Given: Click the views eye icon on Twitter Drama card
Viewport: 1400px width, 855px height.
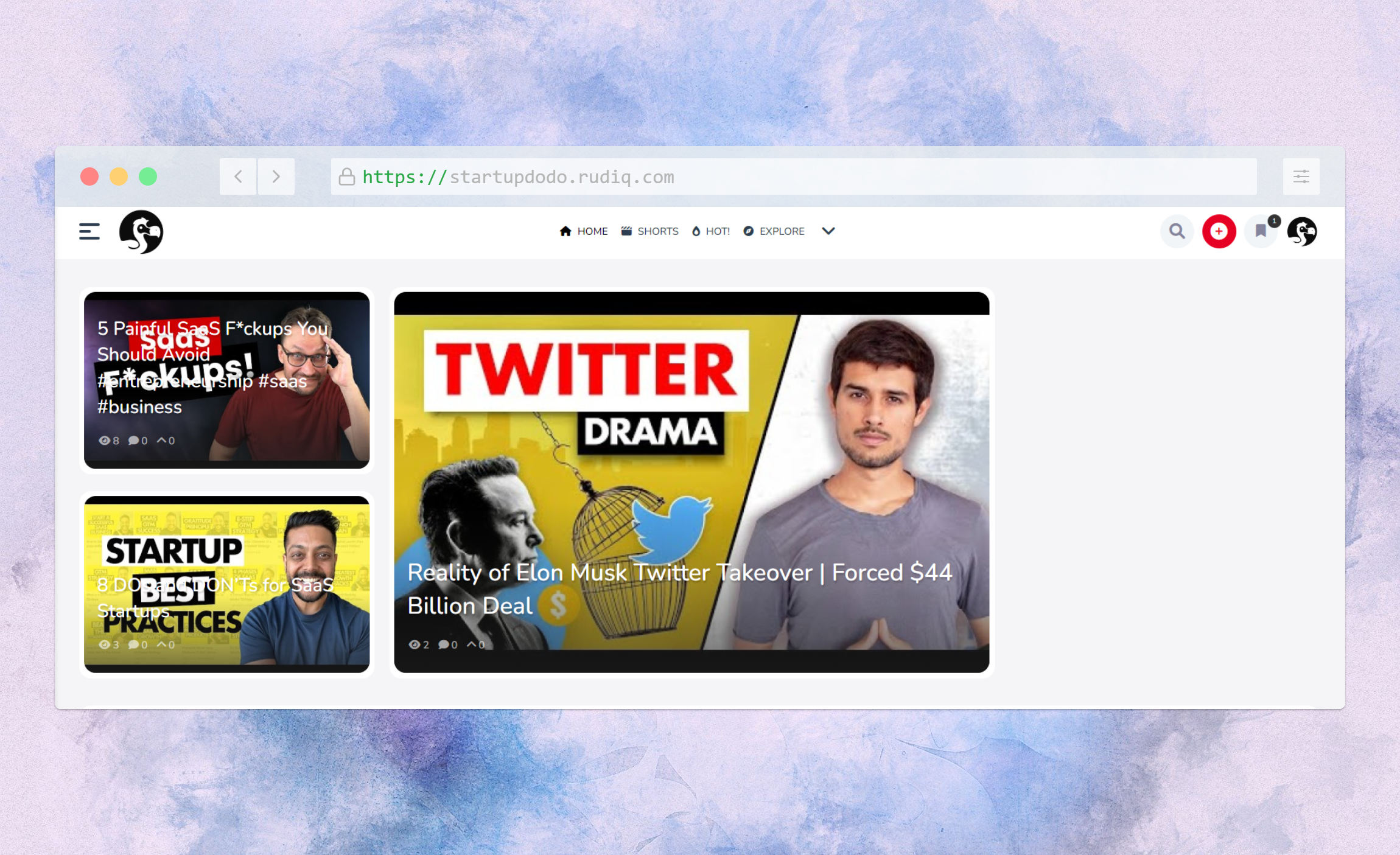Looking at the screenshot, I should point(415,644).
